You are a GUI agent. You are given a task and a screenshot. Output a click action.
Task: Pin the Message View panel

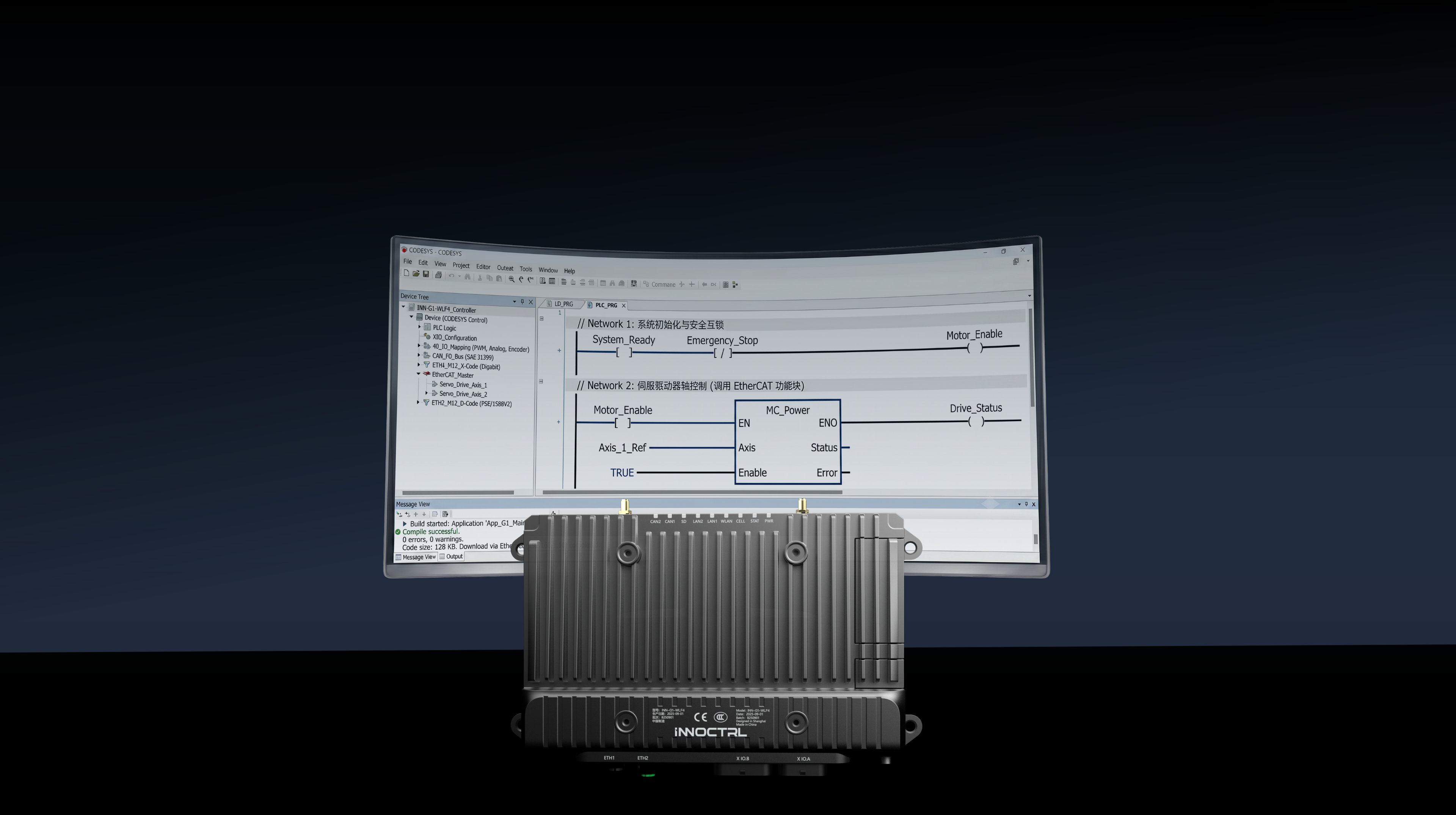(x=1026, y=504)
